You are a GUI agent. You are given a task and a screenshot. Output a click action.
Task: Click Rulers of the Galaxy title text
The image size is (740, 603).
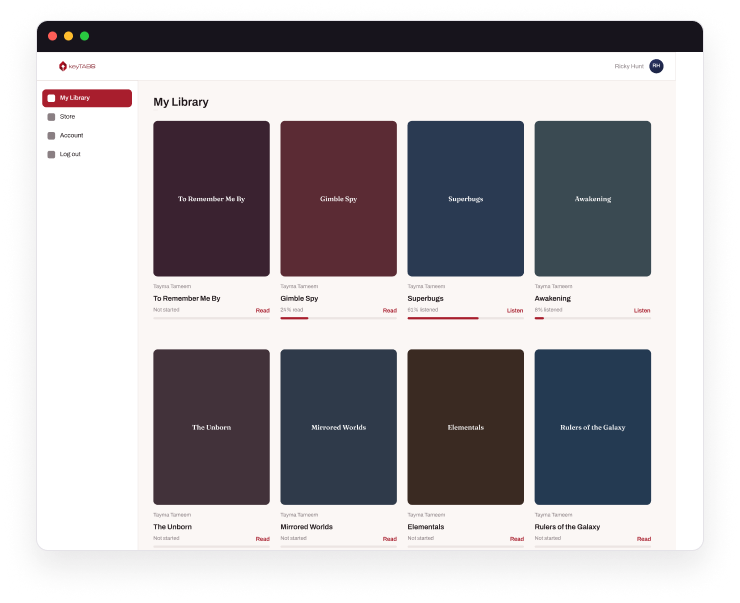(567, 527)
